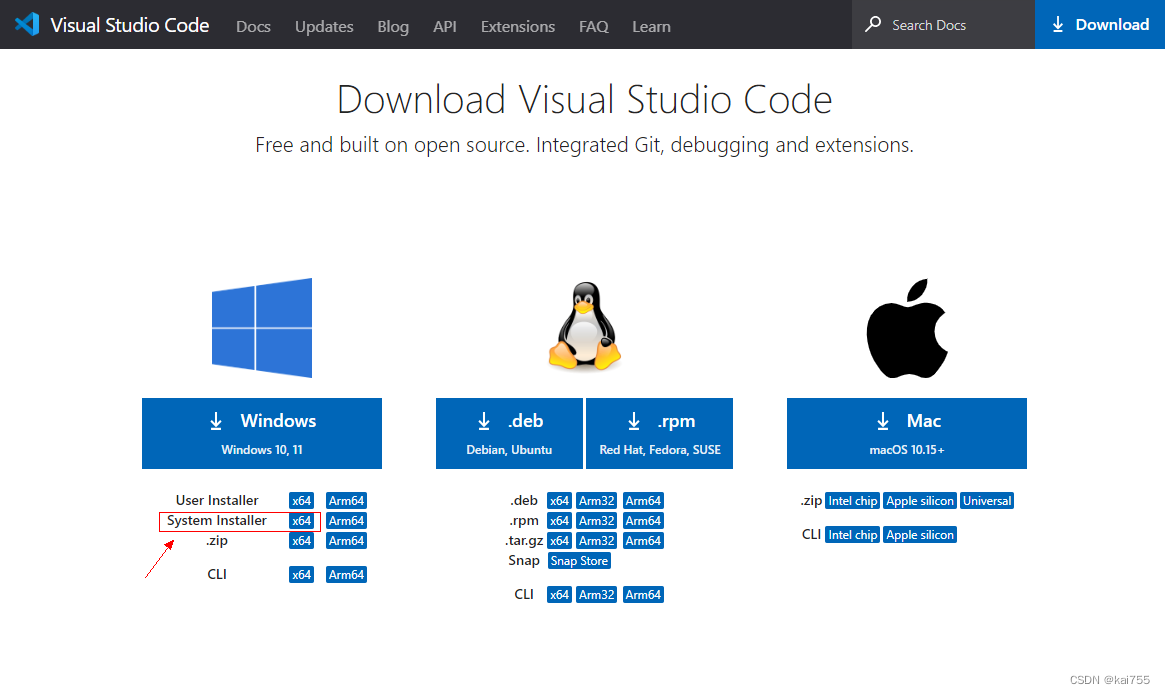This screenshot has width=1165, height=694.
Task: Select Intel chip for Mac .zip
Action: [853, 501]
